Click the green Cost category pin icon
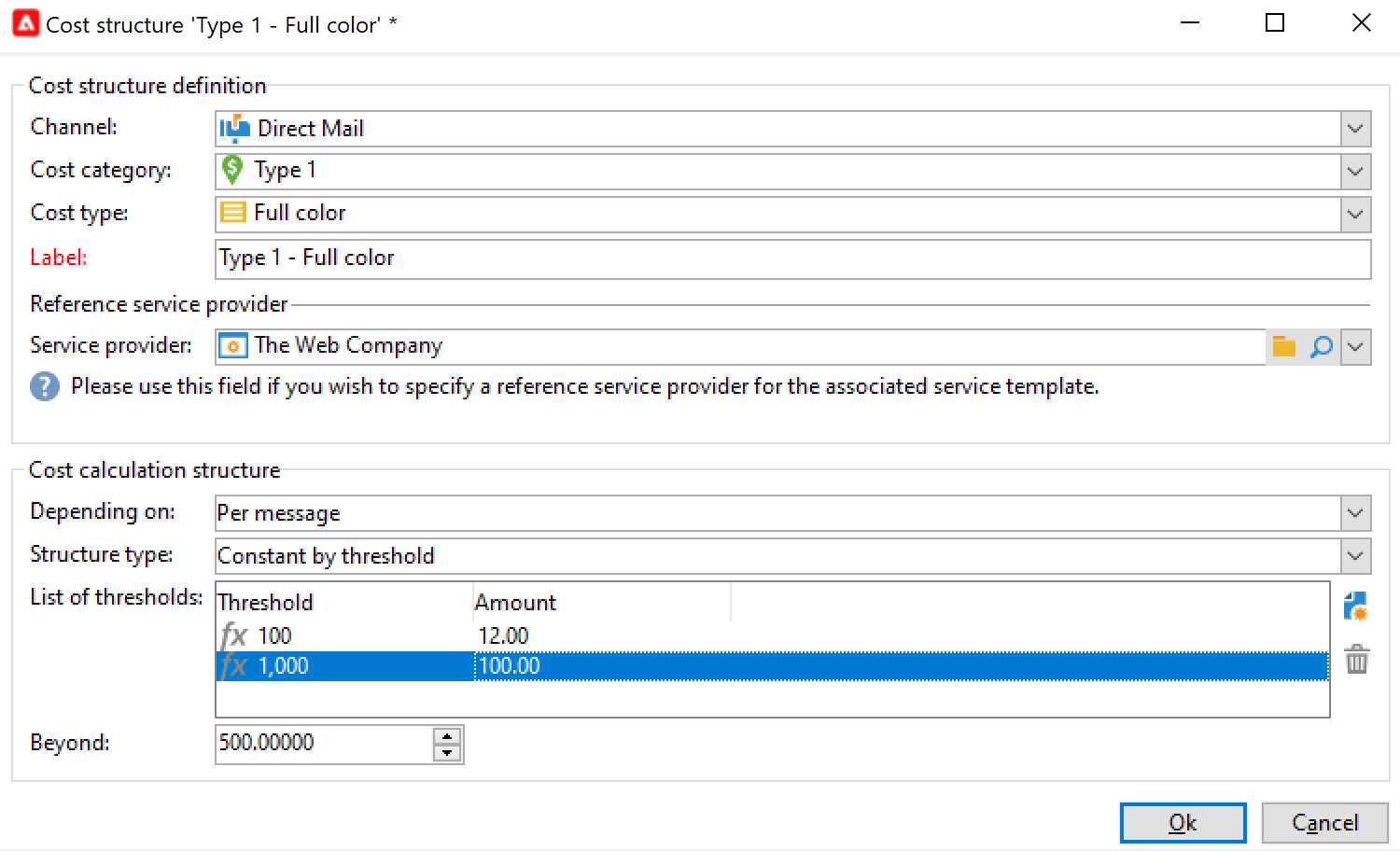This screenshot has height=851, width=1400. 232,170
